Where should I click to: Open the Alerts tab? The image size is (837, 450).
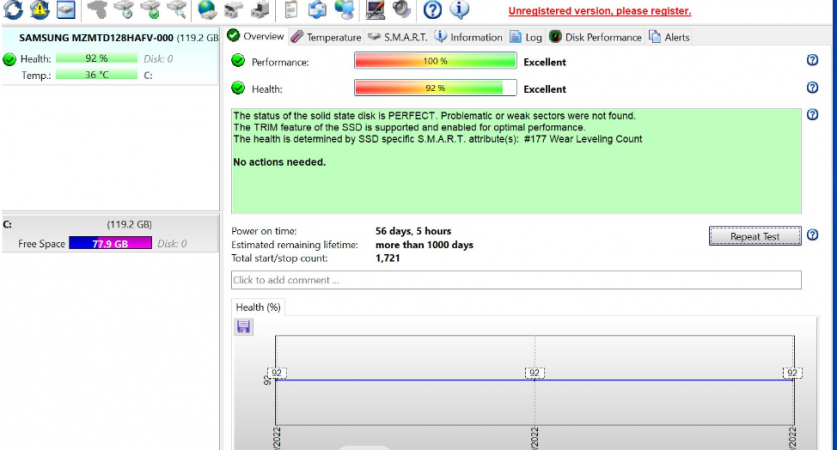669,37
